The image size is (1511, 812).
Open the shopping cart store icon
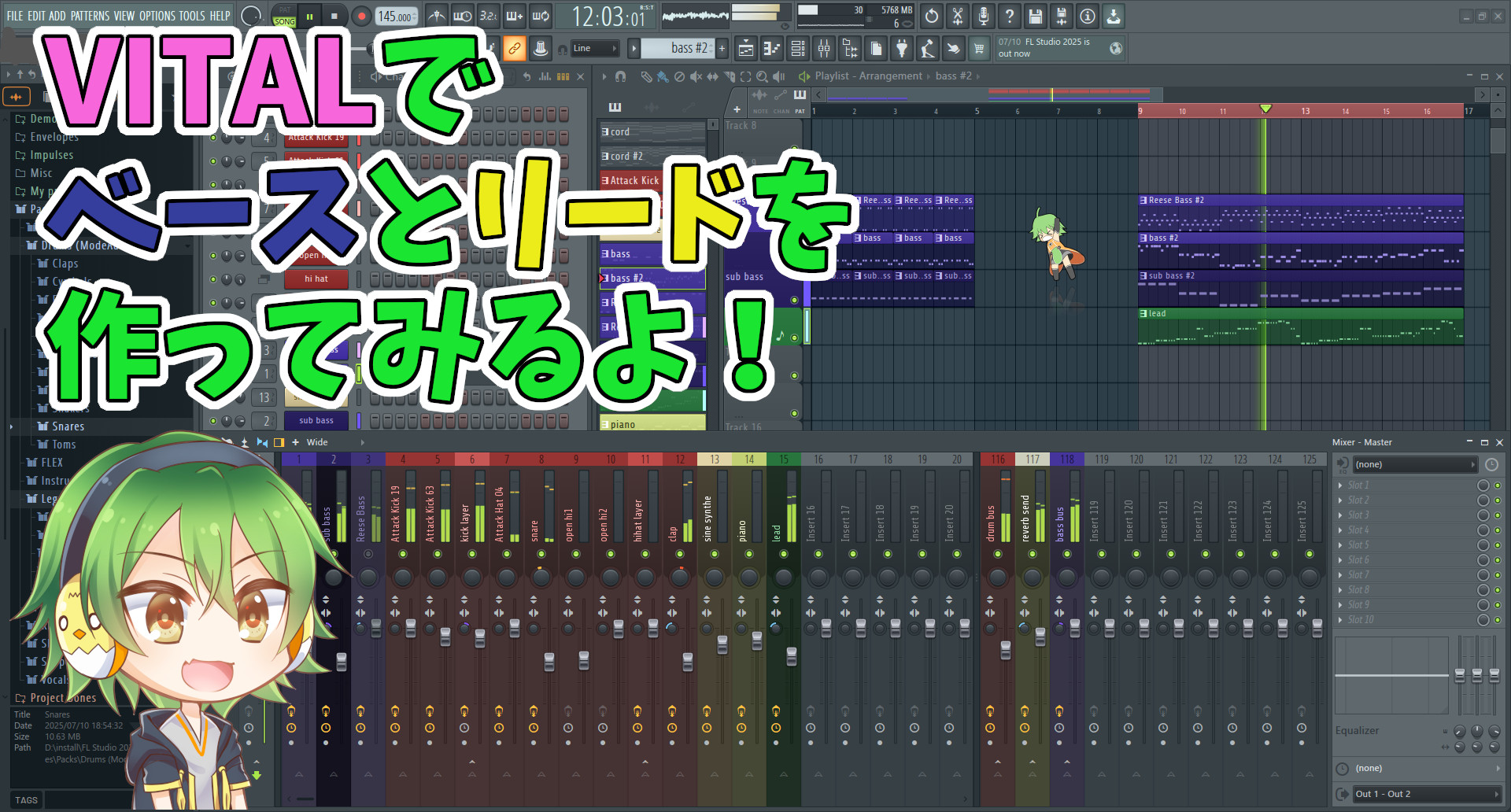[x=979, y=49]
